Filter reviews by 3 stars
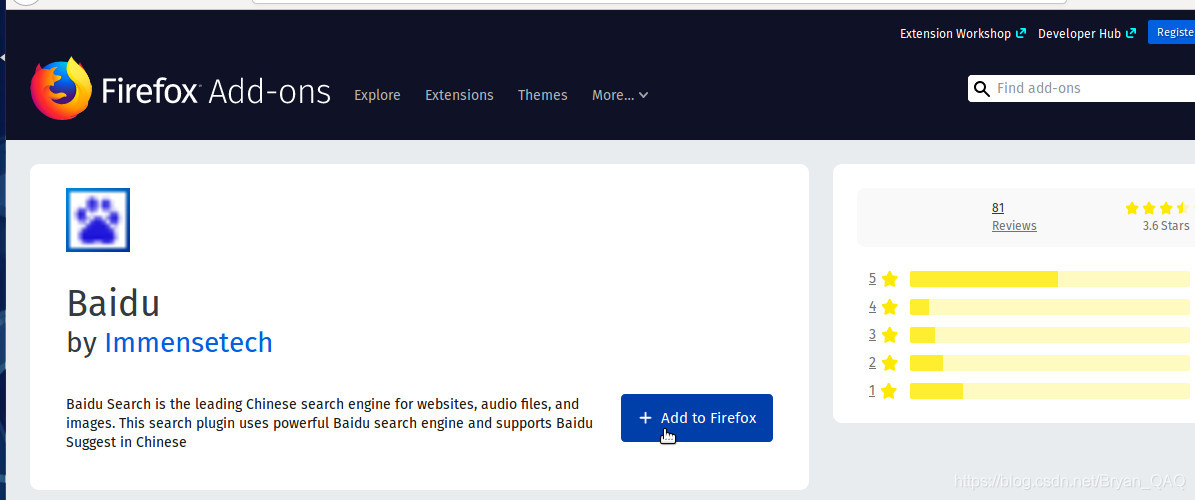Screen dimensions: 1195x500 click(872, 335)
